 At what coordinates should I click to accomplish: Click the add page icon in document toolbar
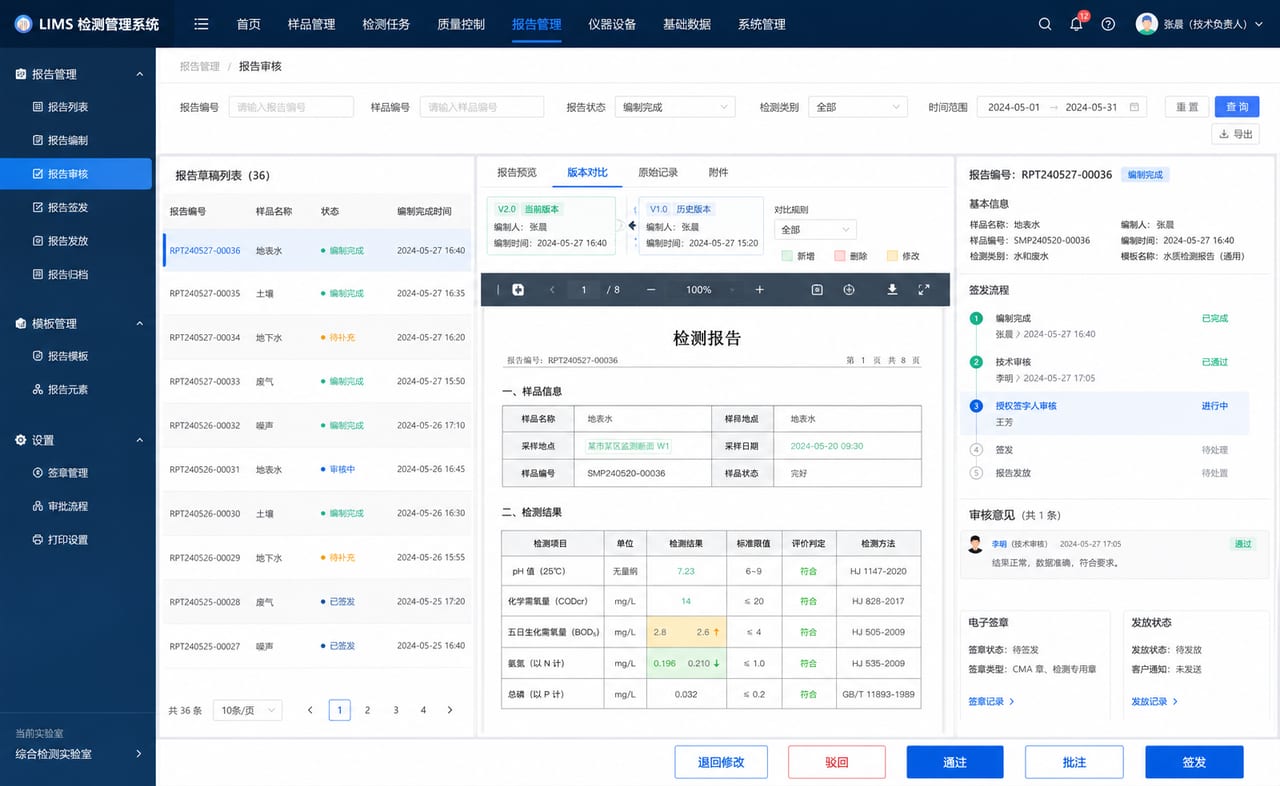tap(518, 290)
